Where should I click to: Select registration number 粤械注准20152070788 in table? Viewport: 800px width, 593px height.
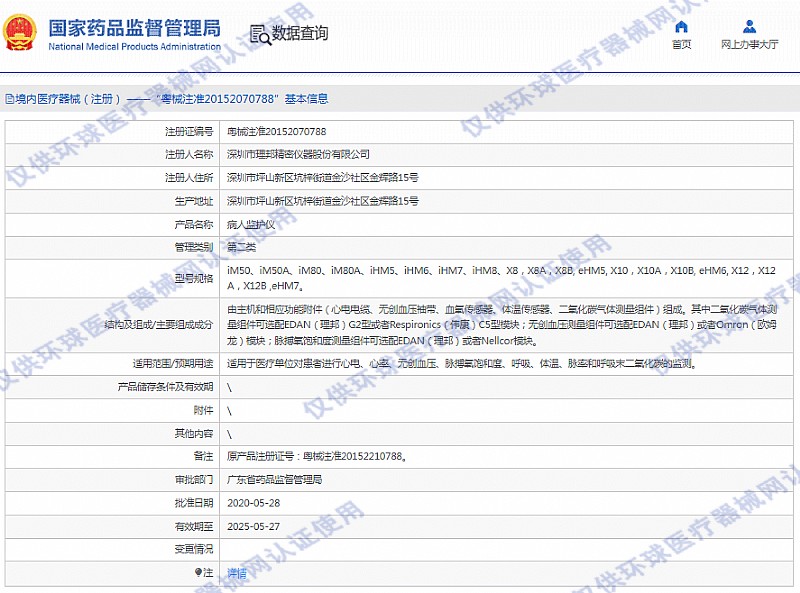point(277,132)
